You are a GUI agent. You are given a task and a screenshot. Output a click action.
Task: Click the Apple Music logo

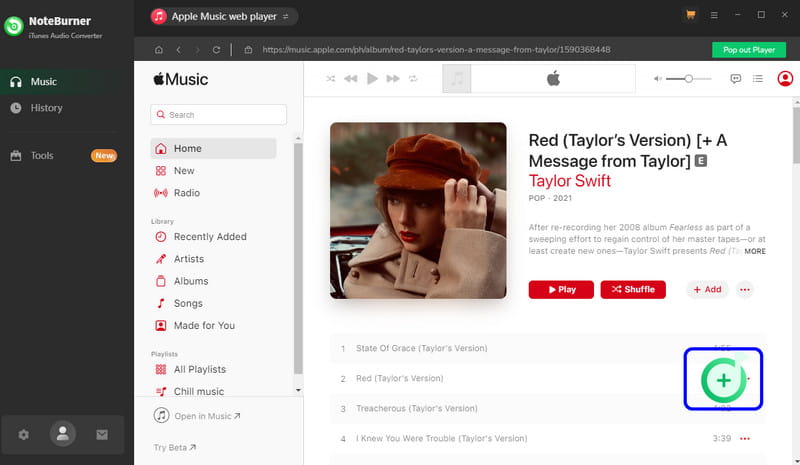(x=181, y=80)
